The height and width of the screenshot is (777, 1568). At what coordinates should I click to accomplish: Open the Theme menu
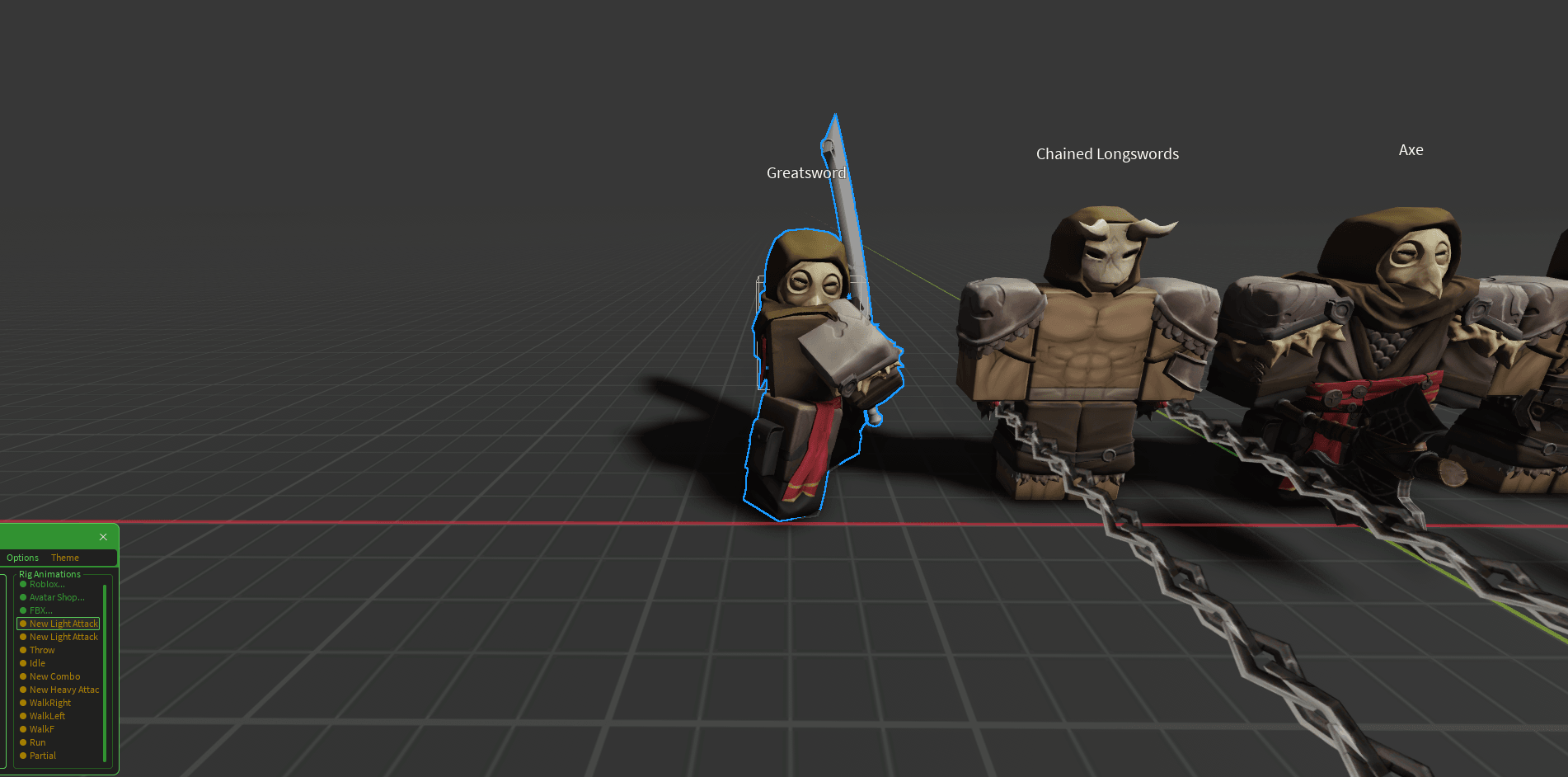point(65,558)
